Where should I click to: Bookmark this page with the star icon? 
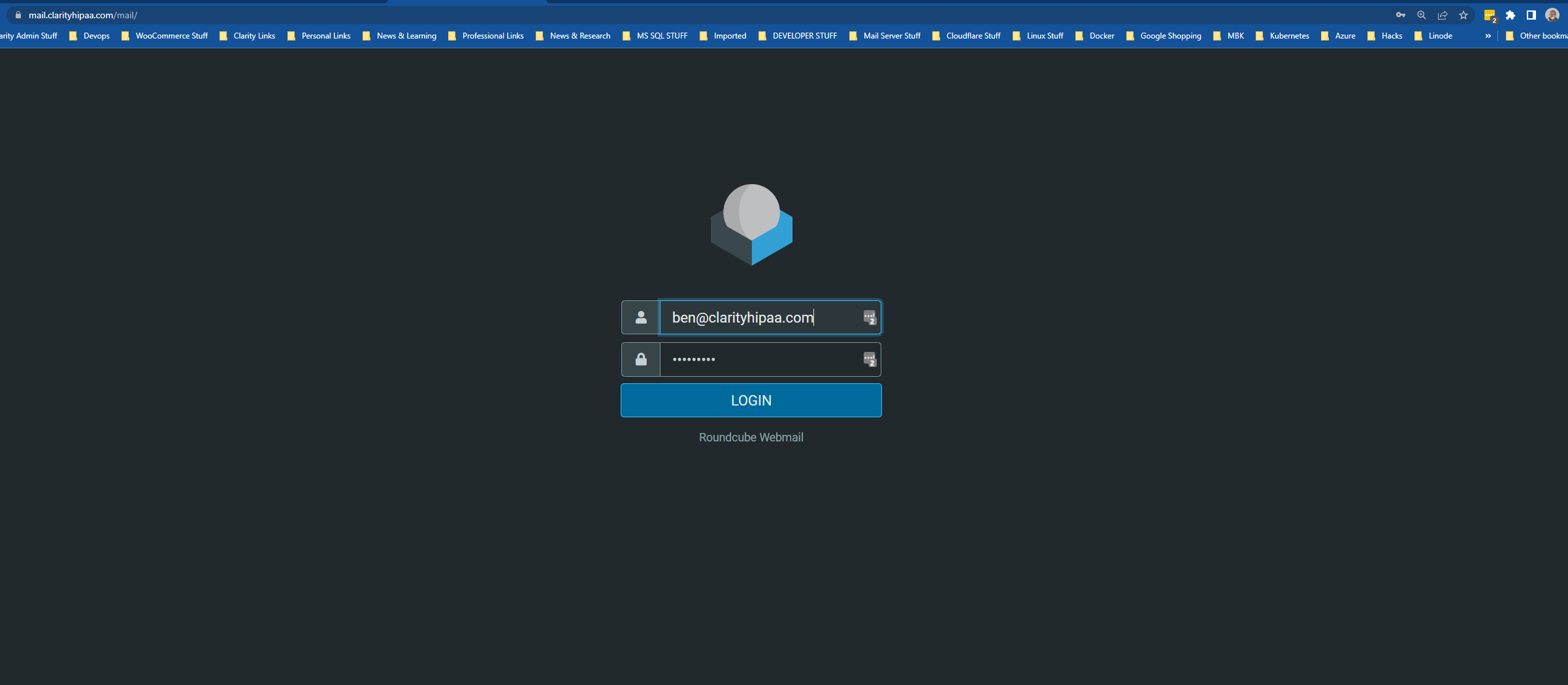tap(1463, 15)
